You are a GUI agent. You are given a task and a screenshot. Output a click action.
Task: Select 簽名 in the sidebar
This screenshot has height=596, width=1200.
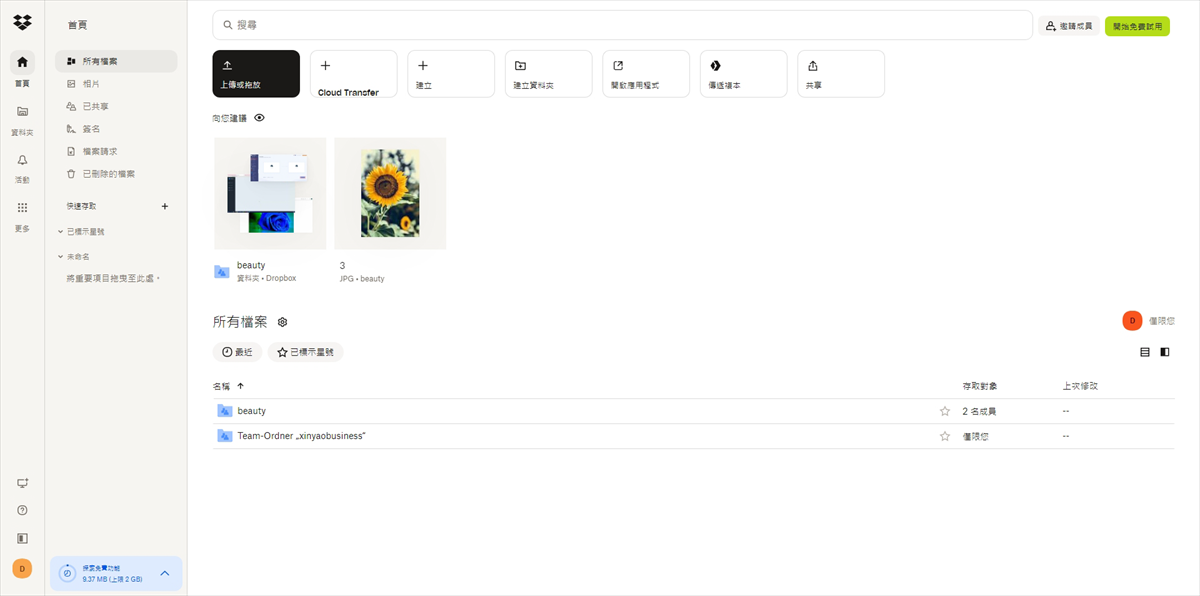pos(116,129)
